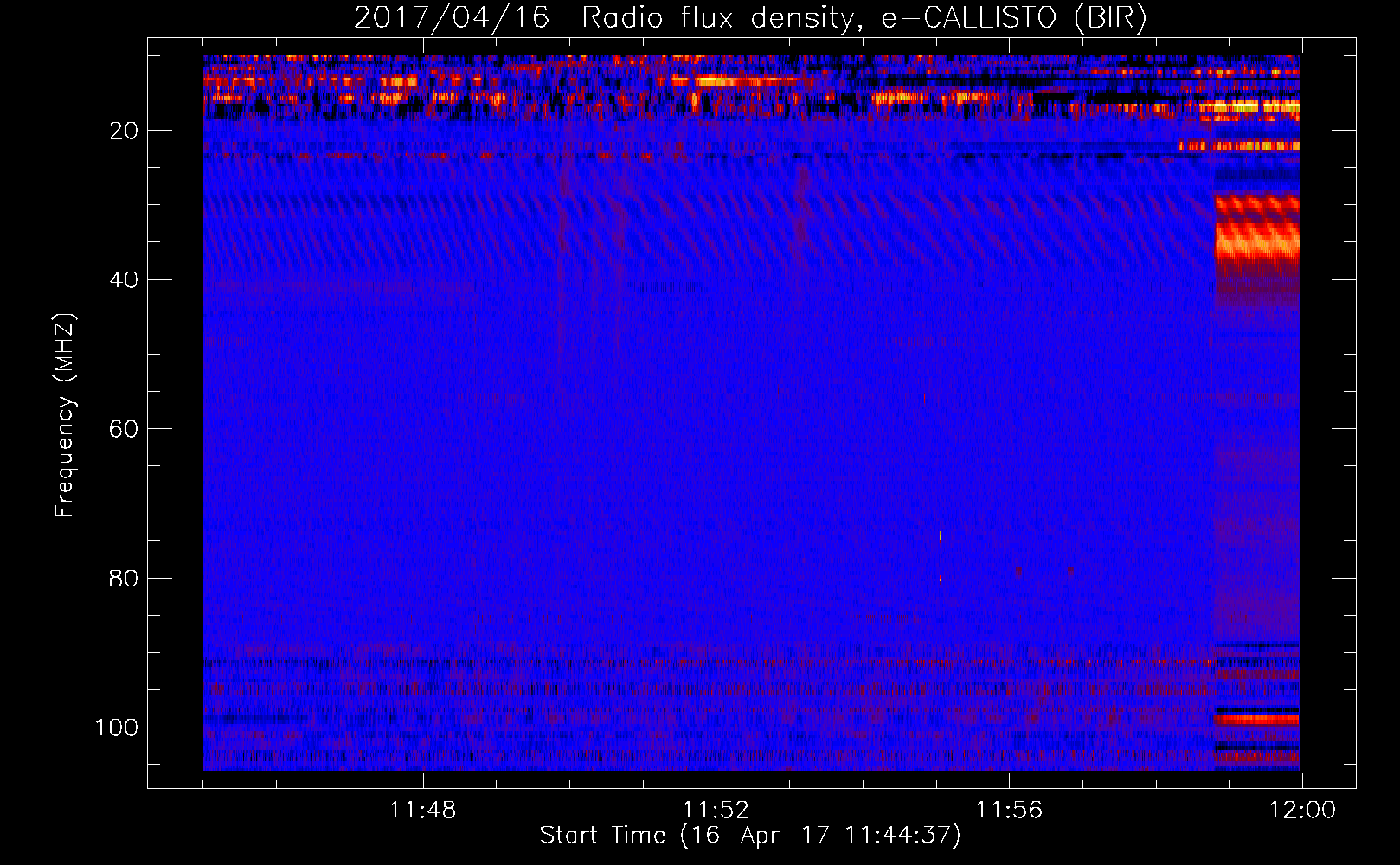Click the '60' frequency tick label
Viewport: 1400px width, 865px height.
(124, 429)
